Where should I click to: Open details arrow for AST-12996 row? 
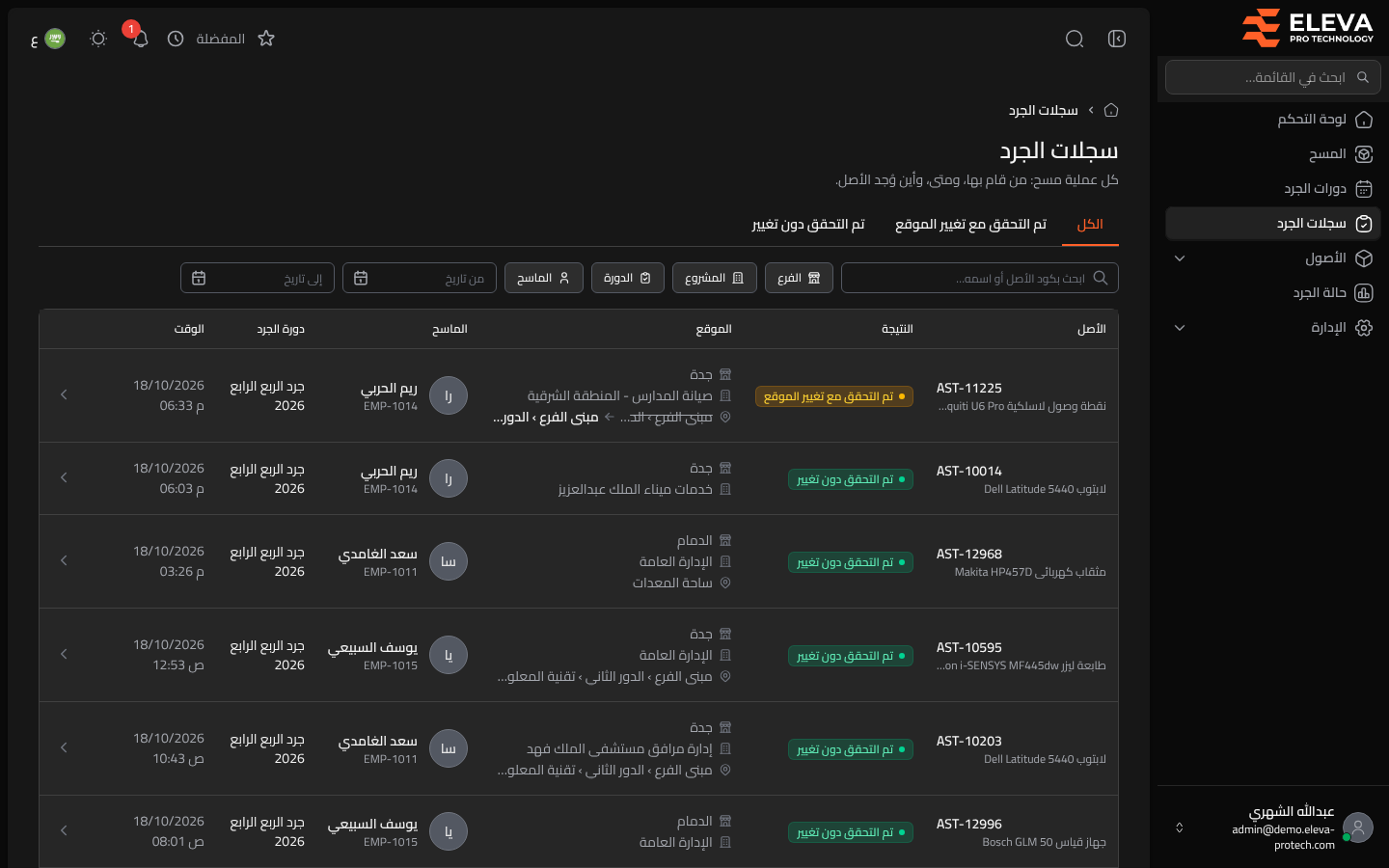[64, 831]
